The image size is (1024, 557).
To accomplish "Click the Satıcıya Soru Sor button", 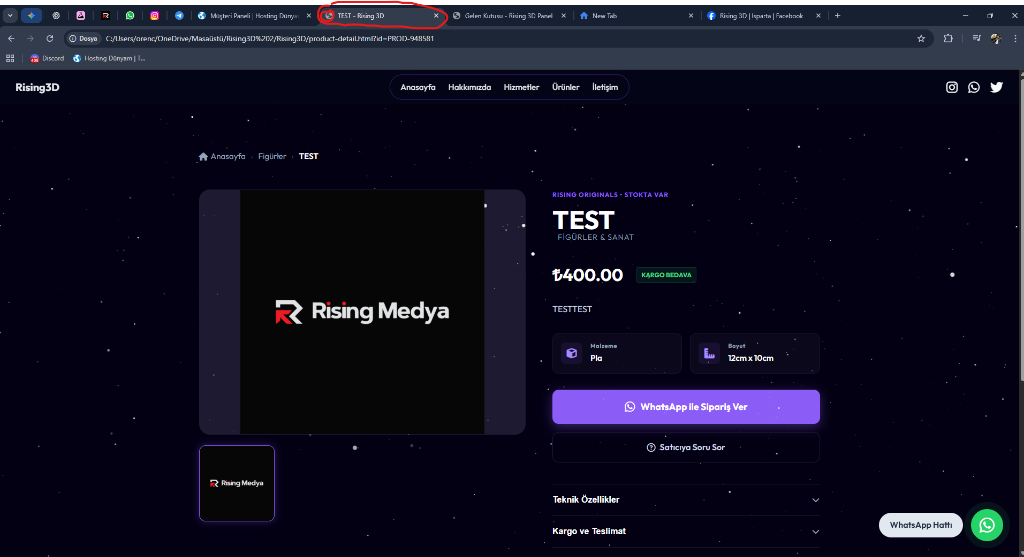I will (x=685, y=447).
